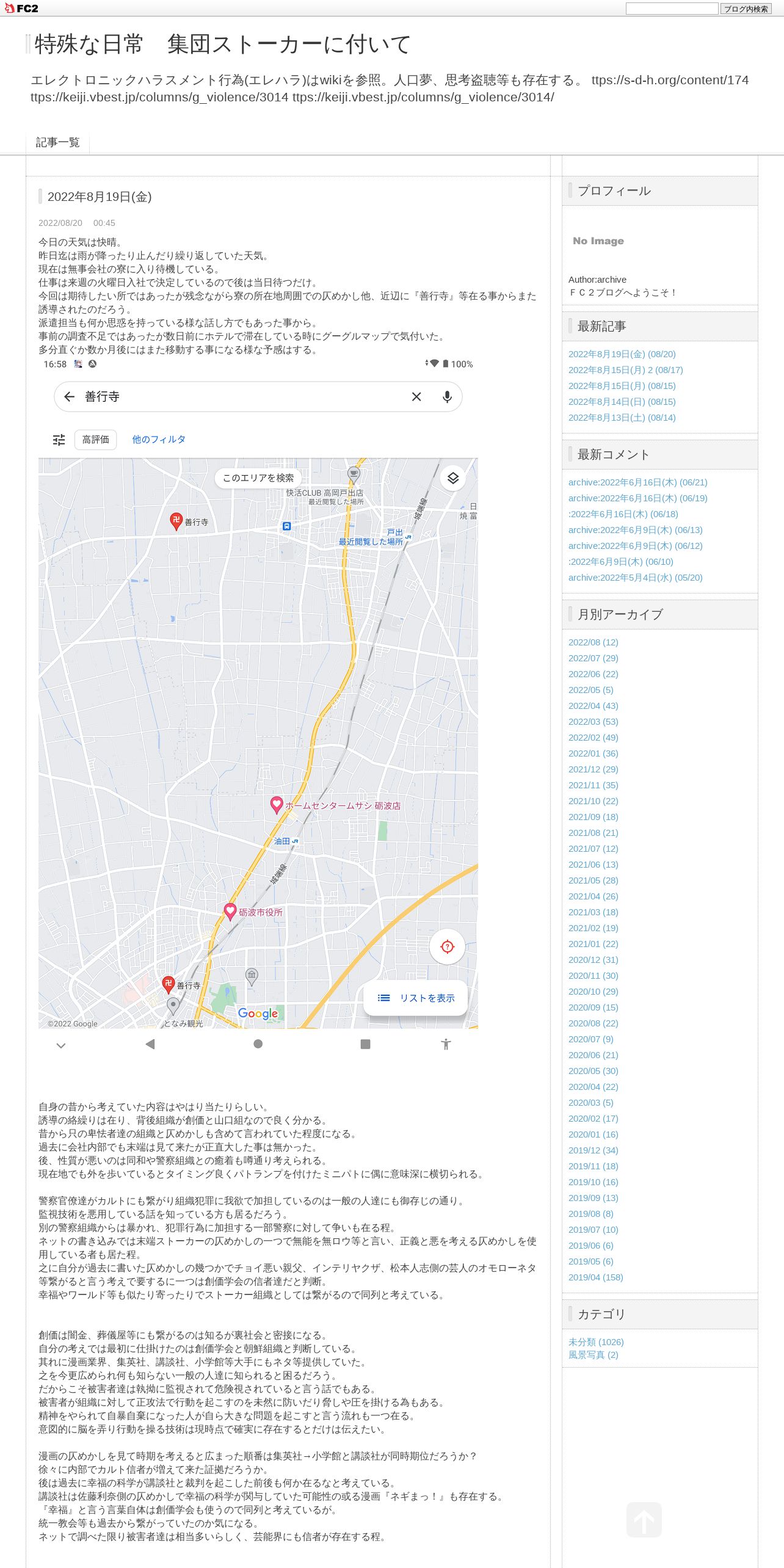Click the lower 善行寺 temple pin

pyautogui.click(x=168, y=984)
